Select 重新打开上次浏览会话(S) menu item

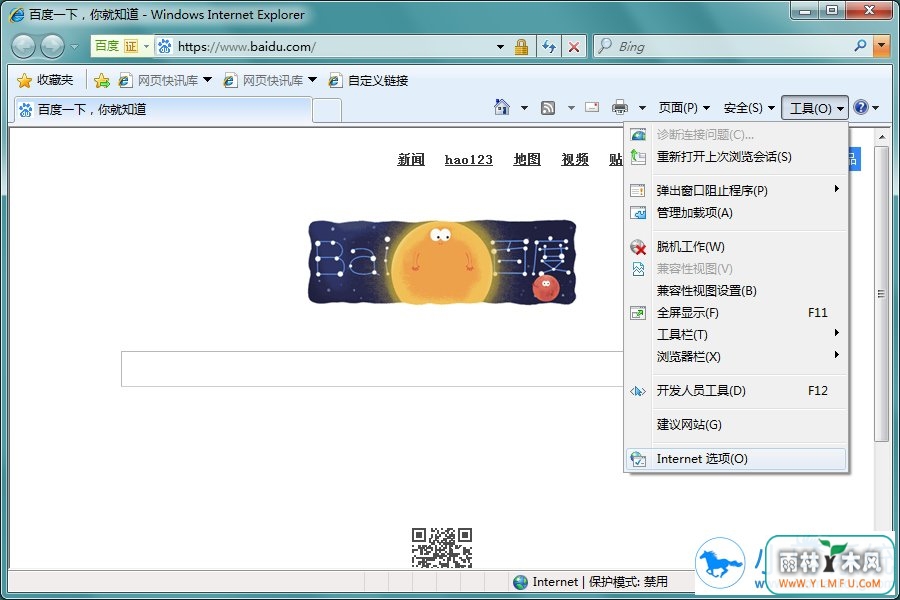click(736, 157)
